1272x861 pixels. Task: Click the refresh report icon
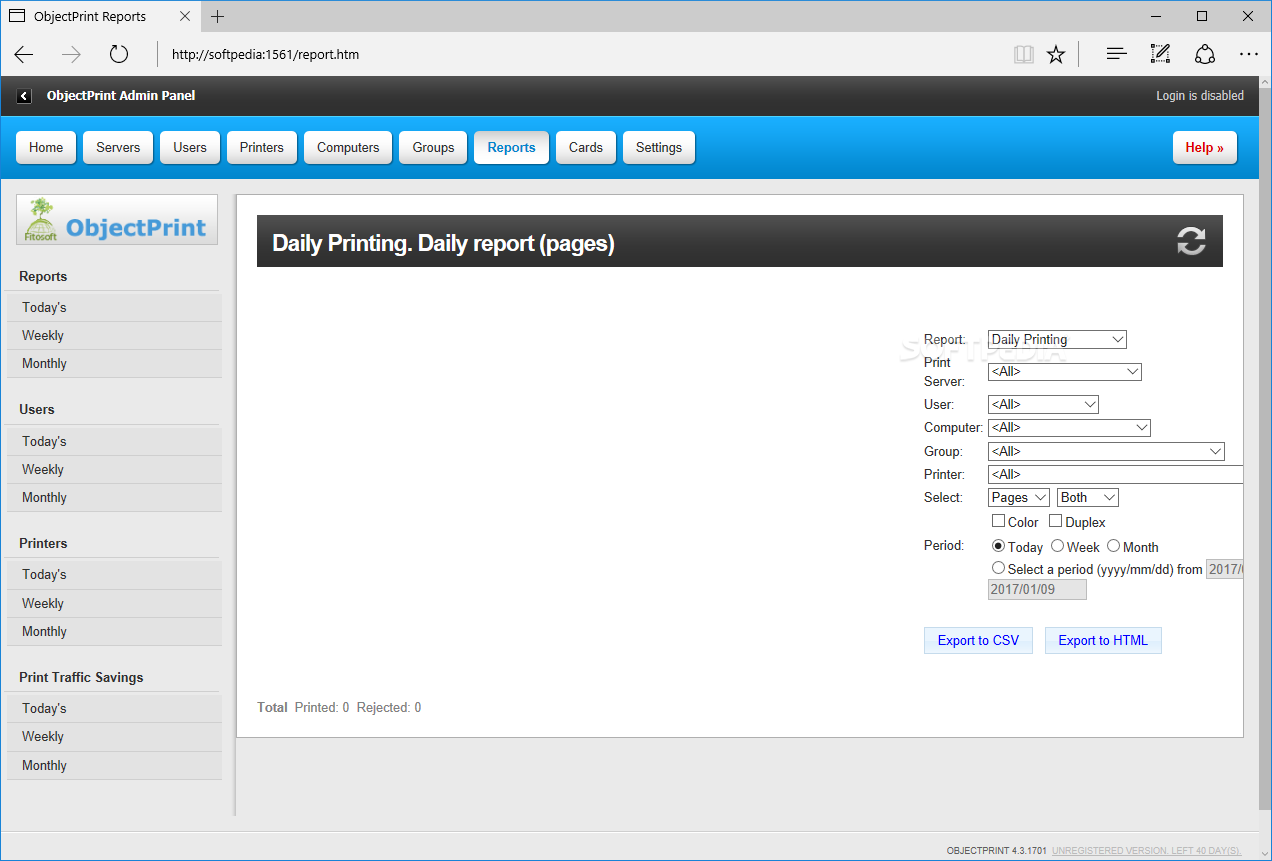(x=1191, y=241)
